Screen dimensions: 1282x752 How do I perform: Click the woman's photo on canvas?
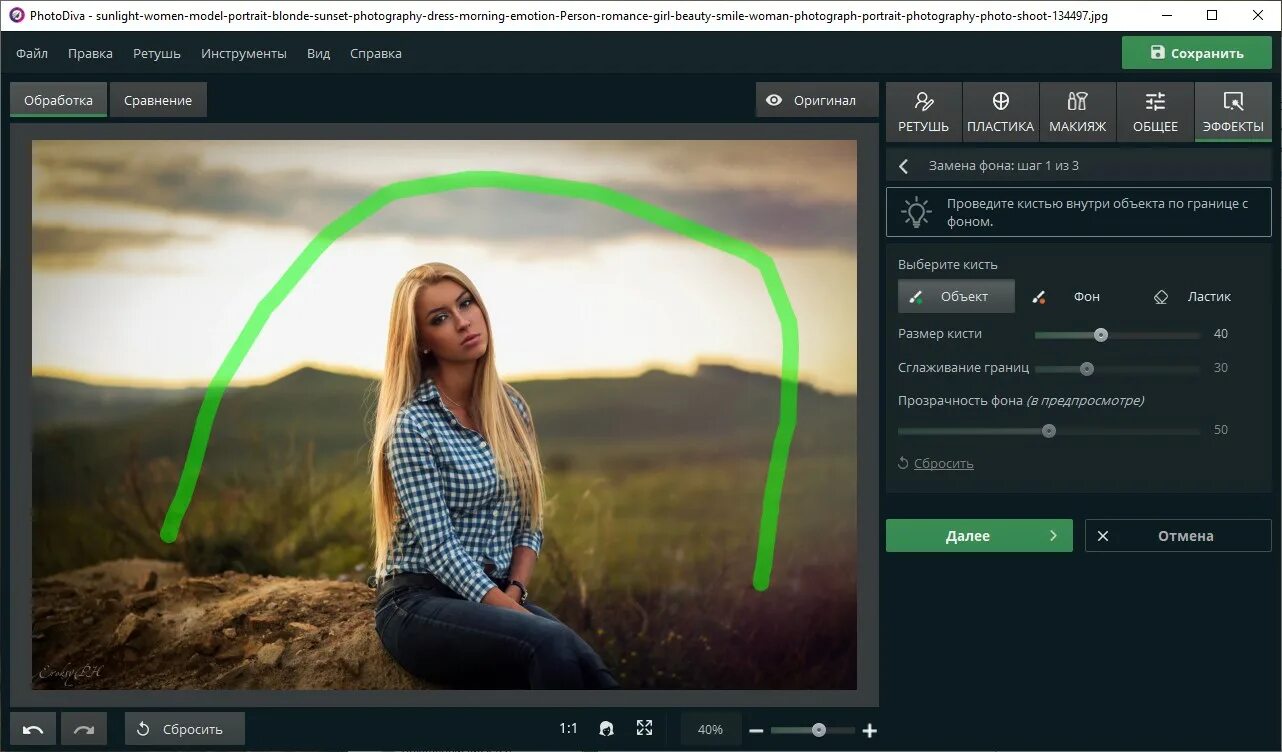click(445, 414)
